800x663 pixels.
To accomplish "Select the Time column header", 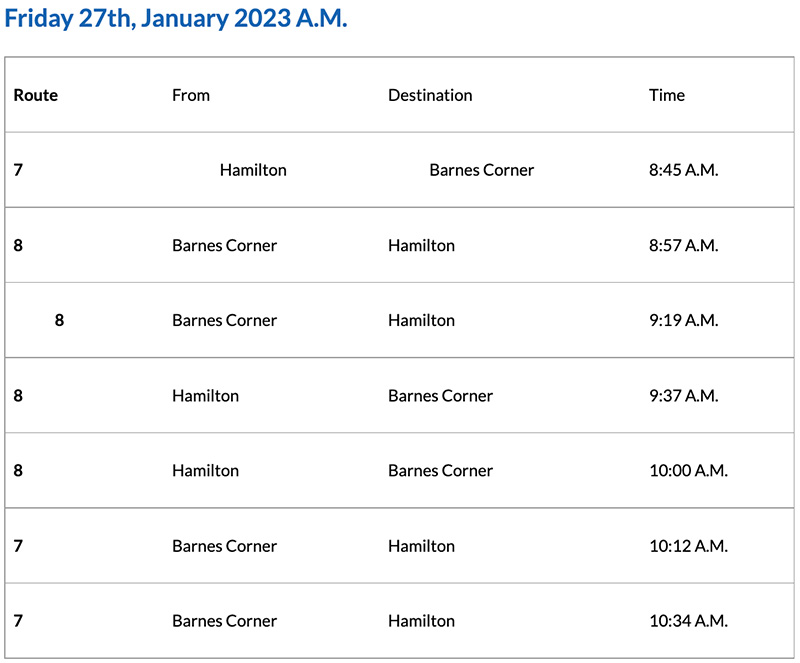I will [667, 95].
